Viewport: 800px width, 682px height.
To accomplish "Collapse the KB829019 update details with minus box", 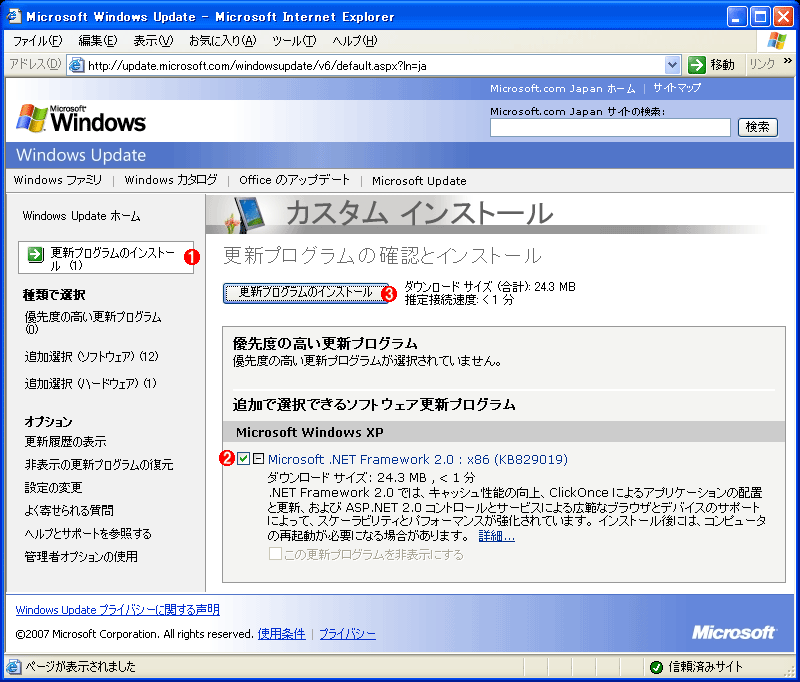I will coord(258,459).
